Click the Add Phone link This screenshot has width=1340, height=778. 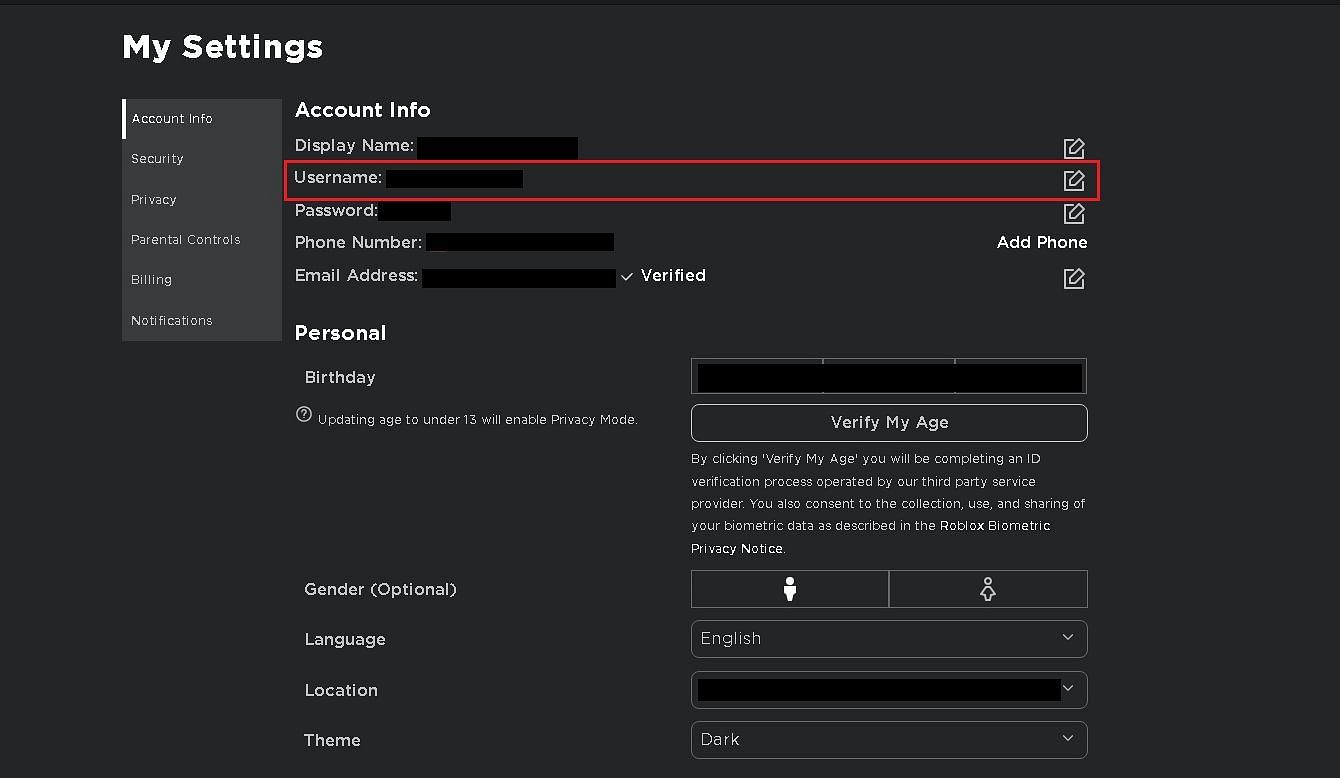coord(1041,243)
